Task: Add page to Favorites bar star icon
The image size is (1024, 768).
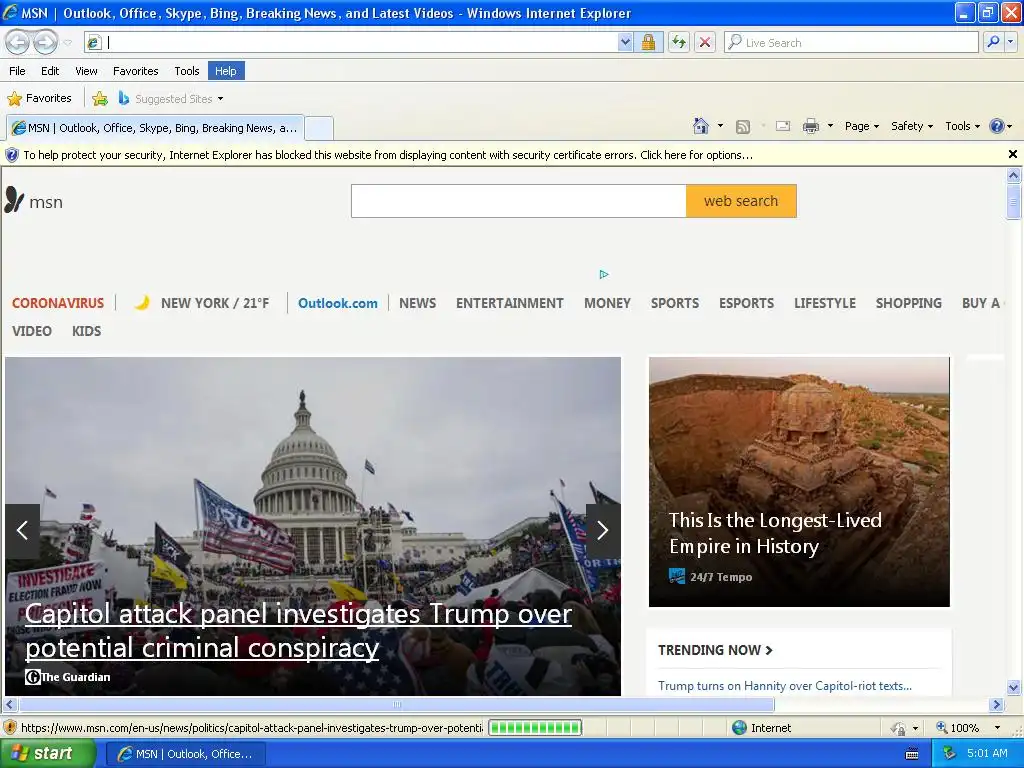Action: coord(100,99)
